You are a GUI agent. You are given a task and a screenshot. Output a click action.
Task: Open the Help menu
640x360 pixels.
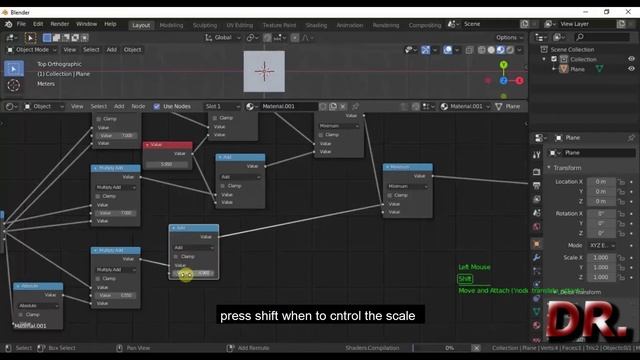[110, 24]
